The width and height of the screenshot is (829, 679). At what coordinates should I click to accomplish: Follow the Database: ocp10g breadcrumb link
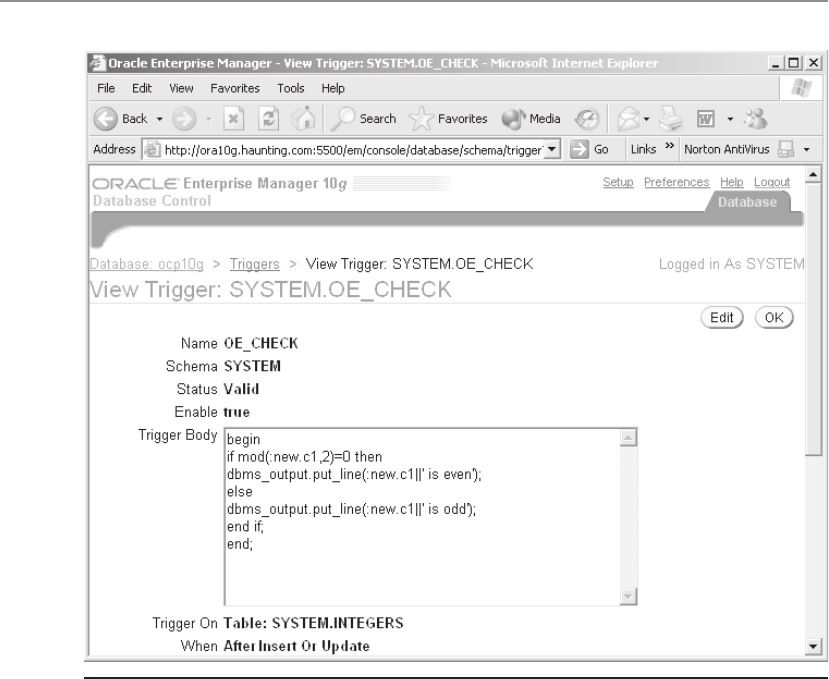(x=146, y=264)
